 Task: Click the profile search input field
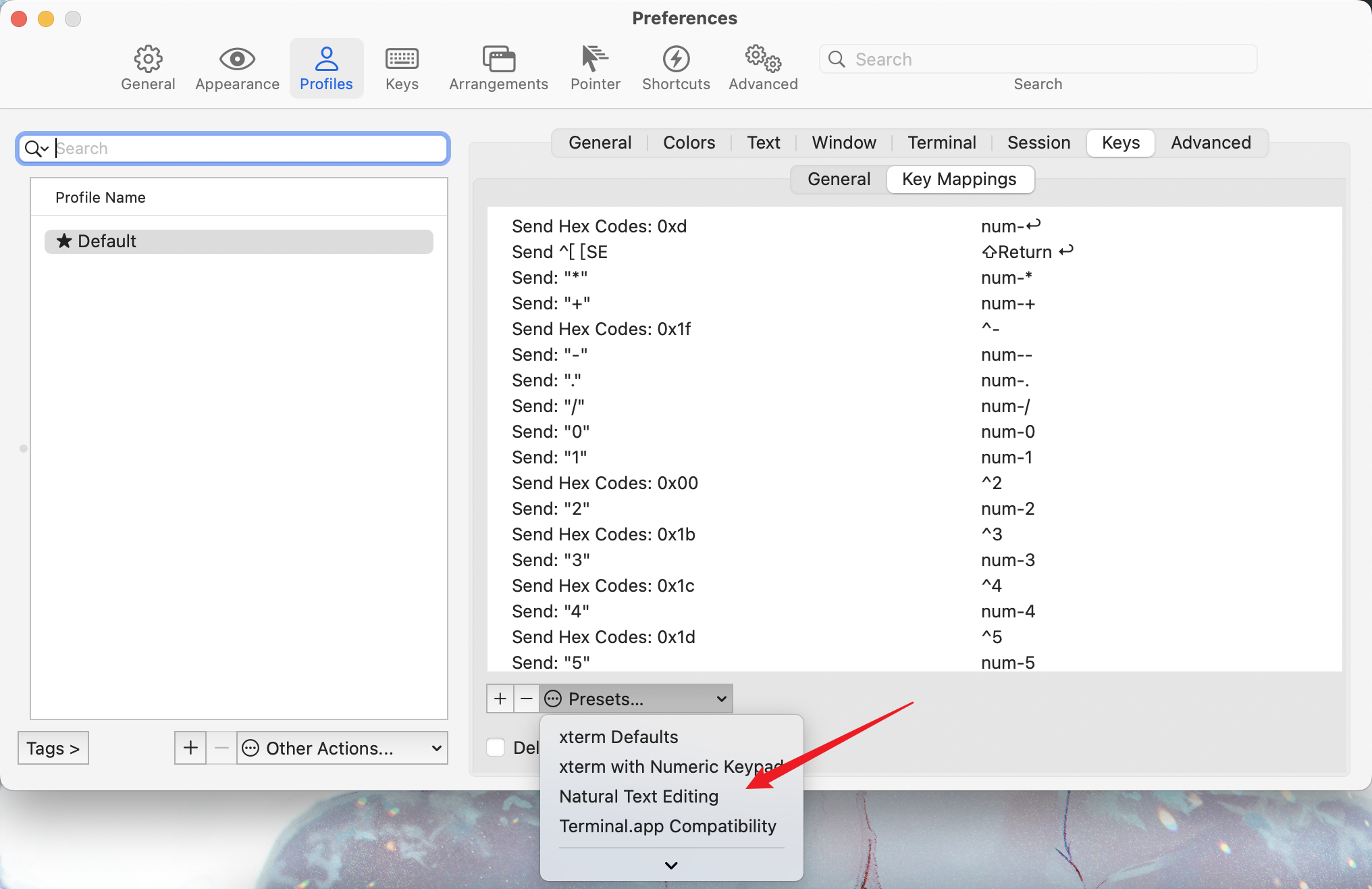235,148
